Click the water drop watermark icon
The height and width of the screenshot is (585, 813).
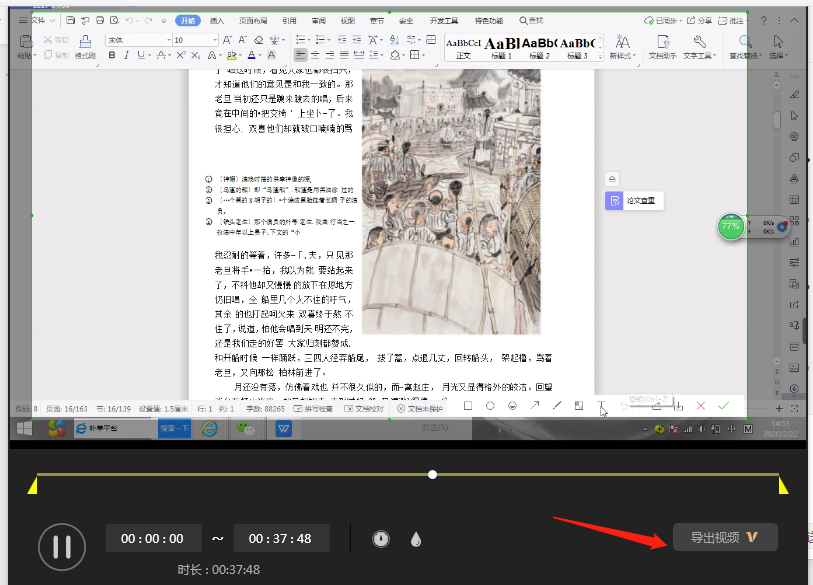pyautogui.click(x=416, y=539)
